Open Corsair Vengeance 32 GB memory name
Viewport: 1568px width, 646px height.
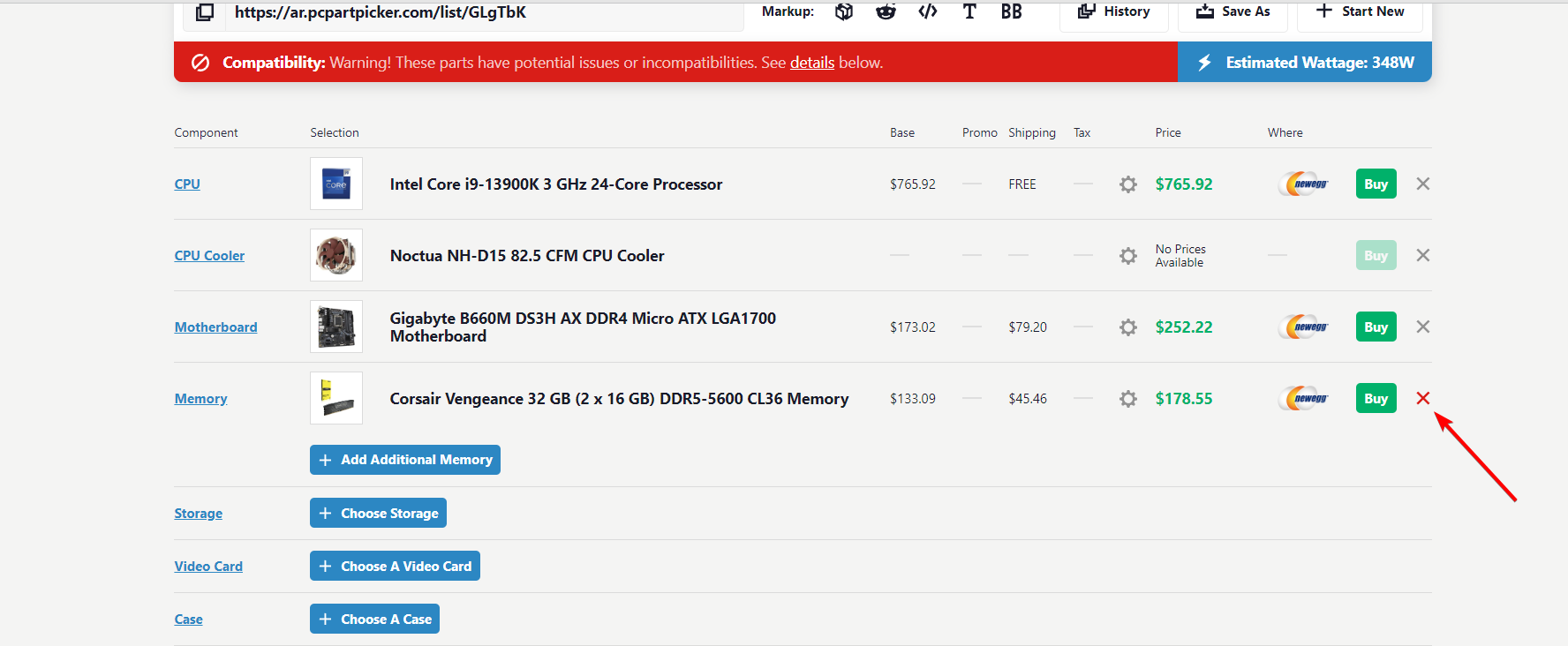(619, 398)
